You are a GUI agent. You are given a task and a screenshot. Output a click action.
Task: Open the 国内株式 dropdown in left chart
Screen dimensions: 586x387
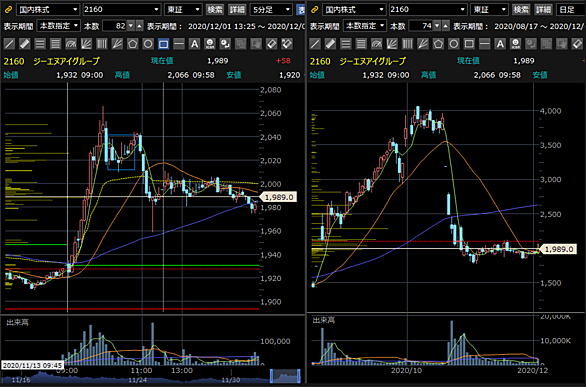pos(48,9)
